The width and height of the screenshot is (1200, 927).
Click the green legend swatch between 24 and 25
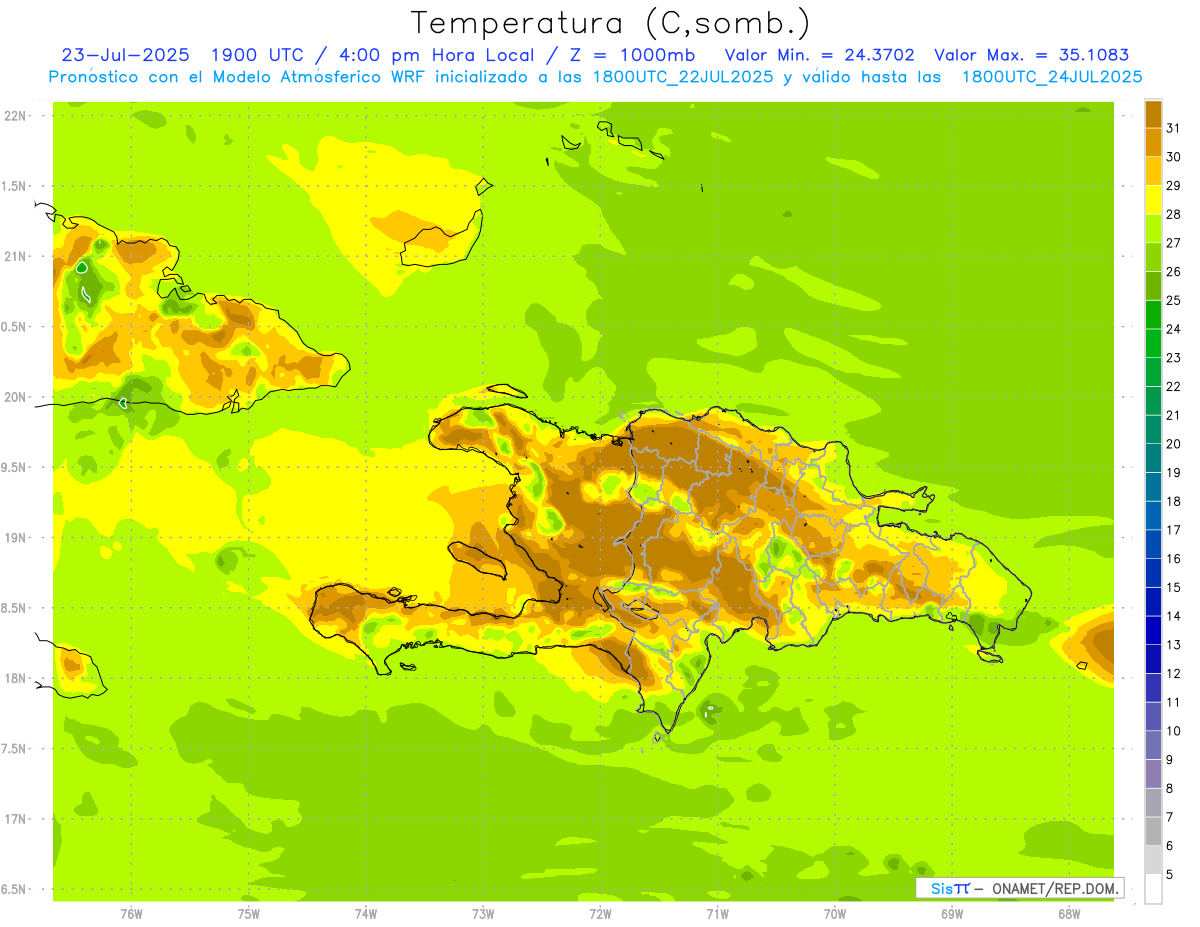point(1153,315)
